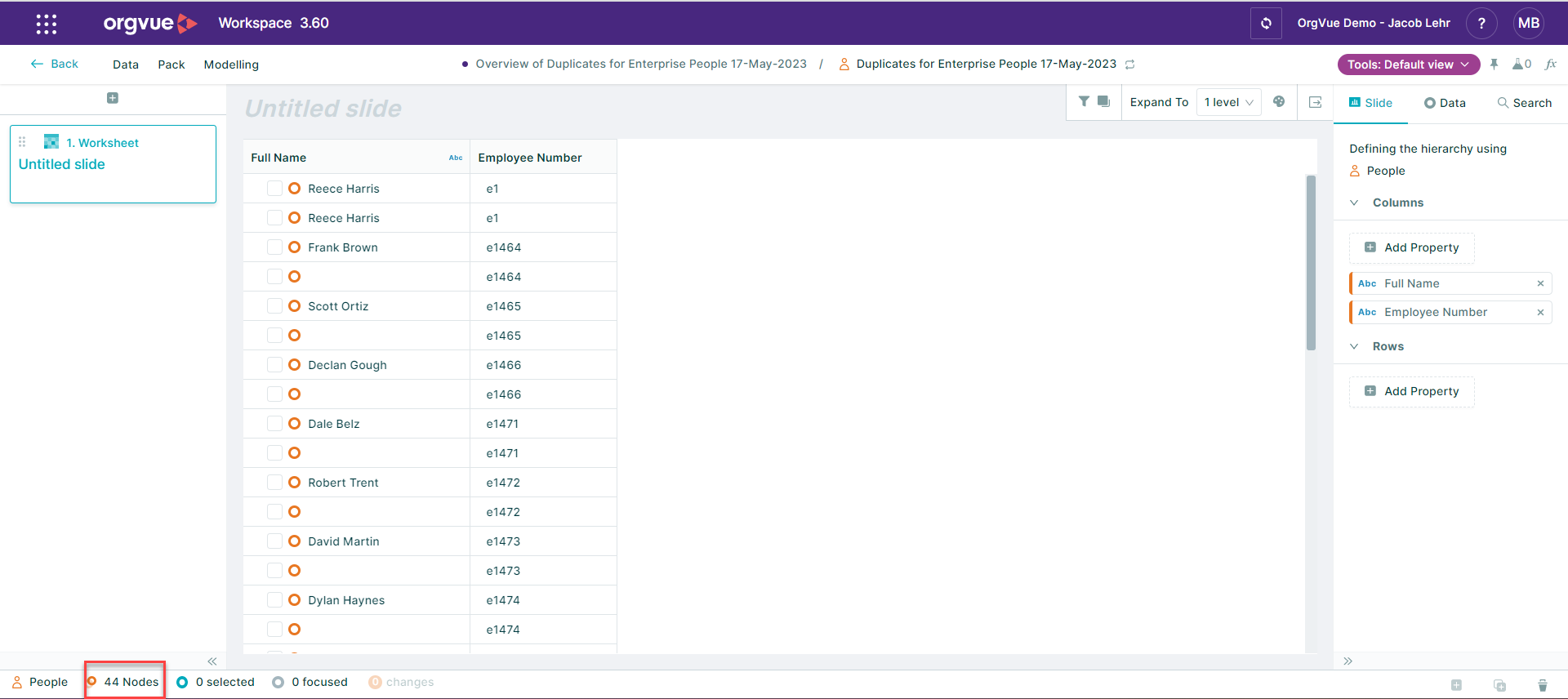
Task: Open the color palette icon
Action: pos(1279,102)
